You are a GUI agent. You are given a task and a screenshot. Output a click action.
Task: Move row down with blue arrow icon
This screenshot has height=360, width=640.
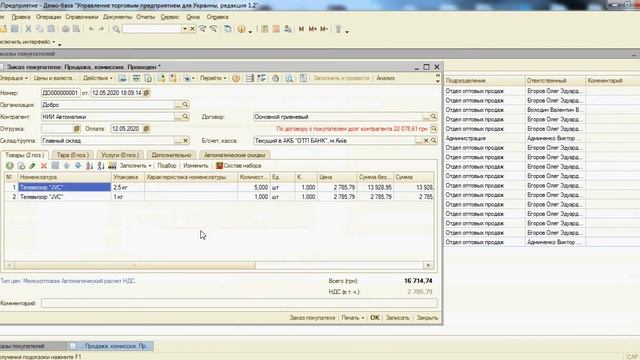(x=78, y=166)
